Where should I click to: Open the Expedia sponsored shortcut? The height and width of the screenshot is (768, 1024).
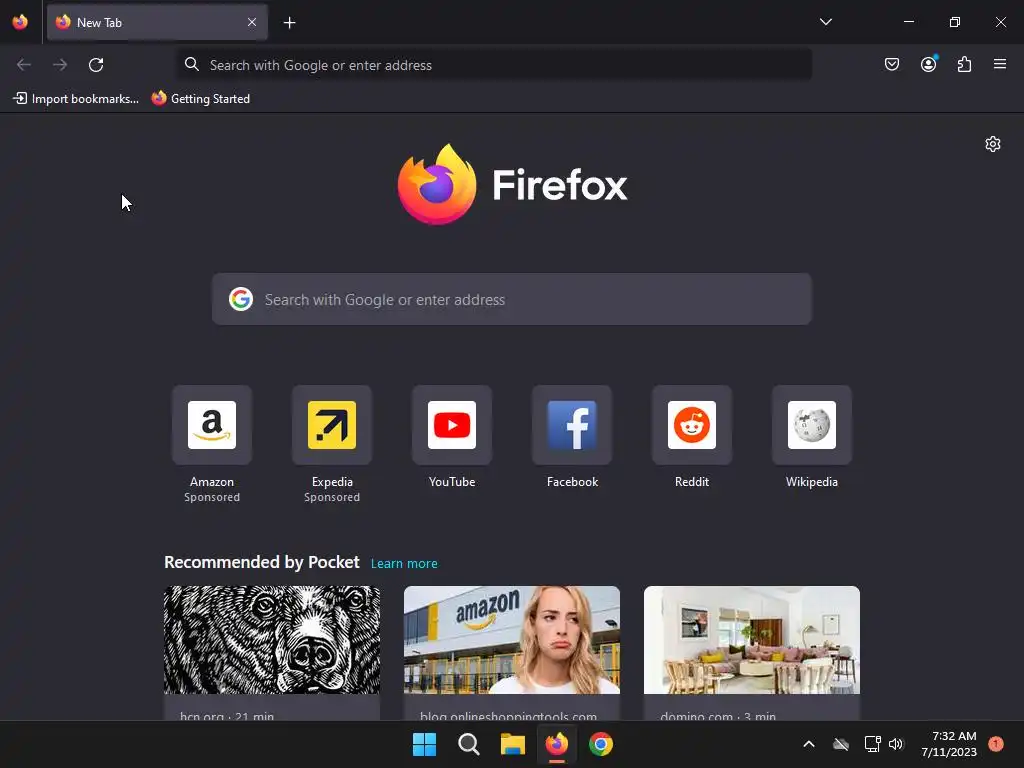click(x=332, y=425)
